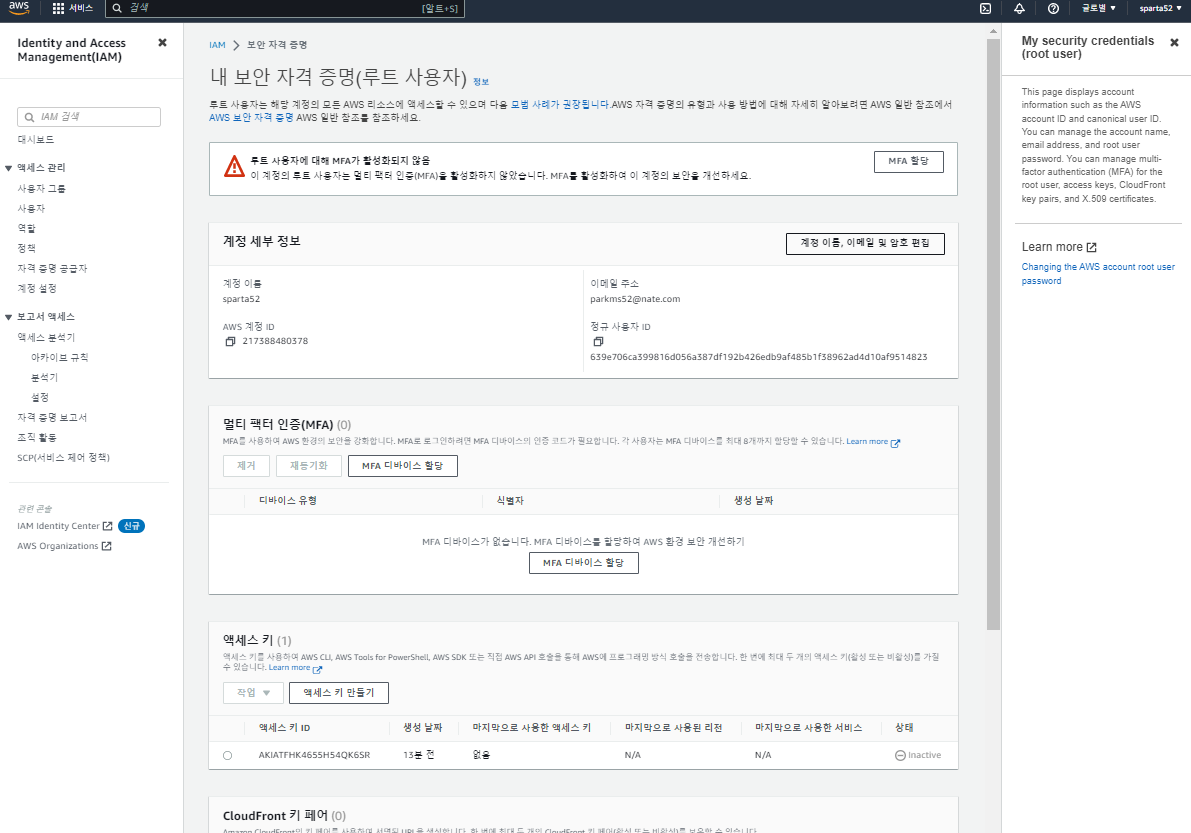Open the 모범 사례가 권장됩니다 link
This screenshot has width=1191, height=833.
[560, 105]
